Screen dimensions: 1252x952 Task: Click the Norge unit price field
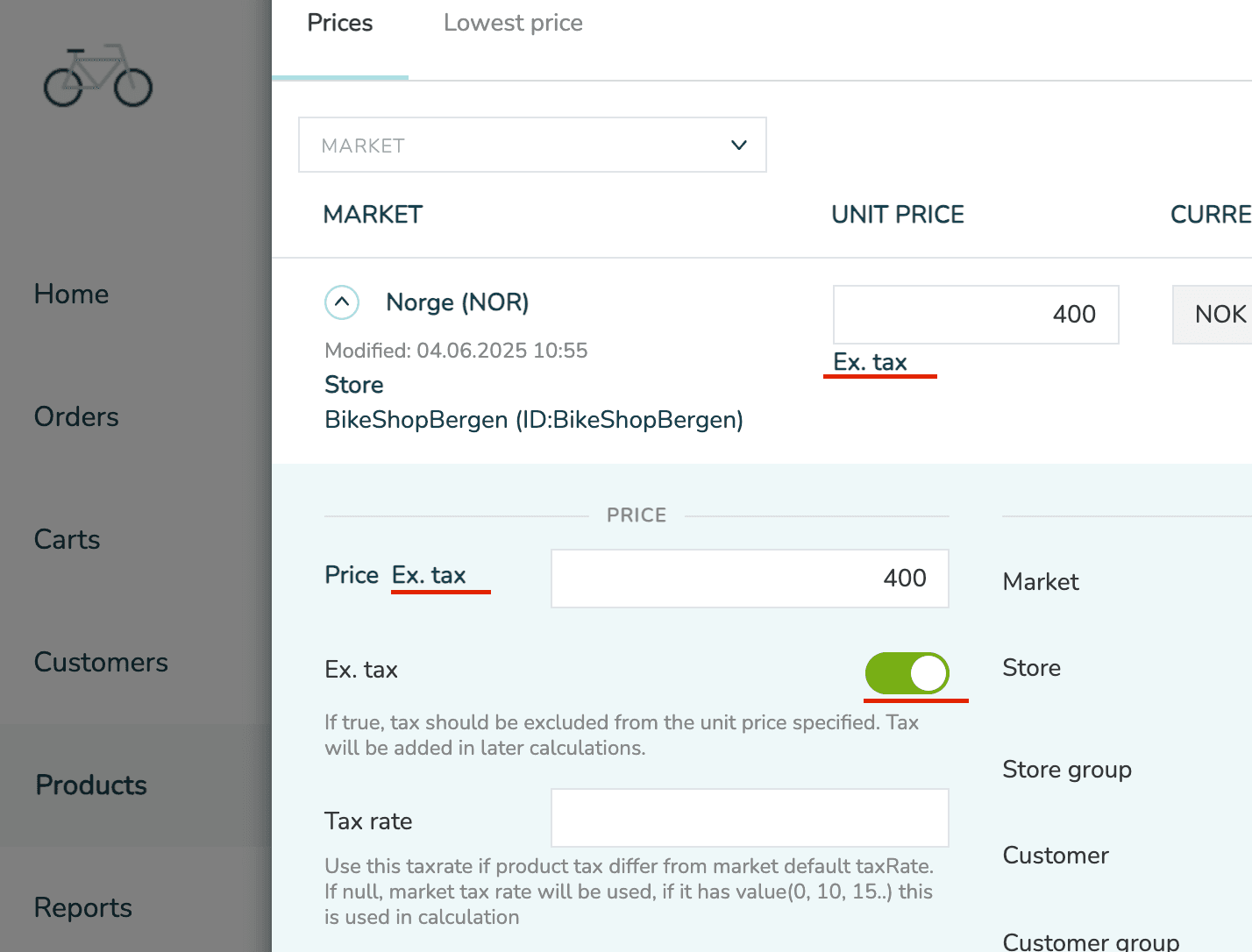975,315
